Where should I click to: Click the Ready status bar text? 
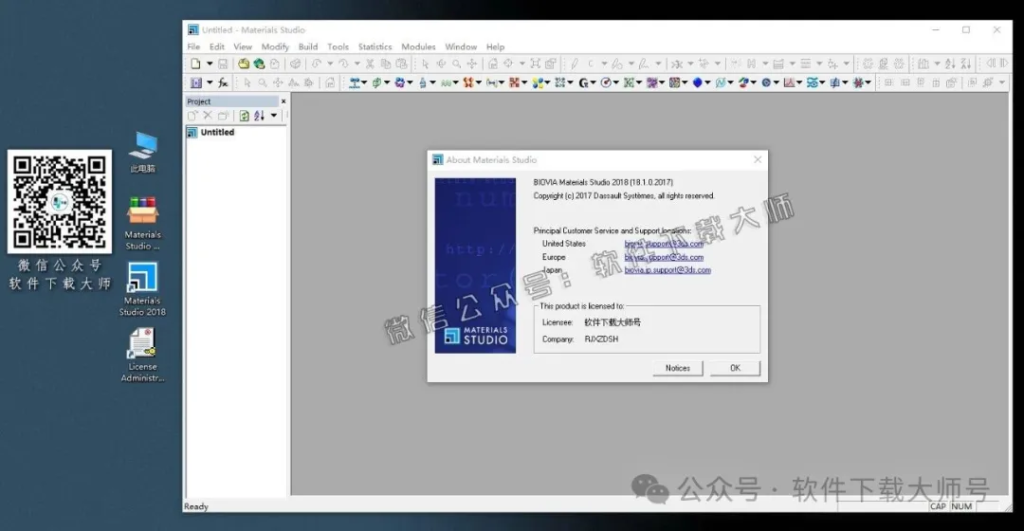coord(196,506)
